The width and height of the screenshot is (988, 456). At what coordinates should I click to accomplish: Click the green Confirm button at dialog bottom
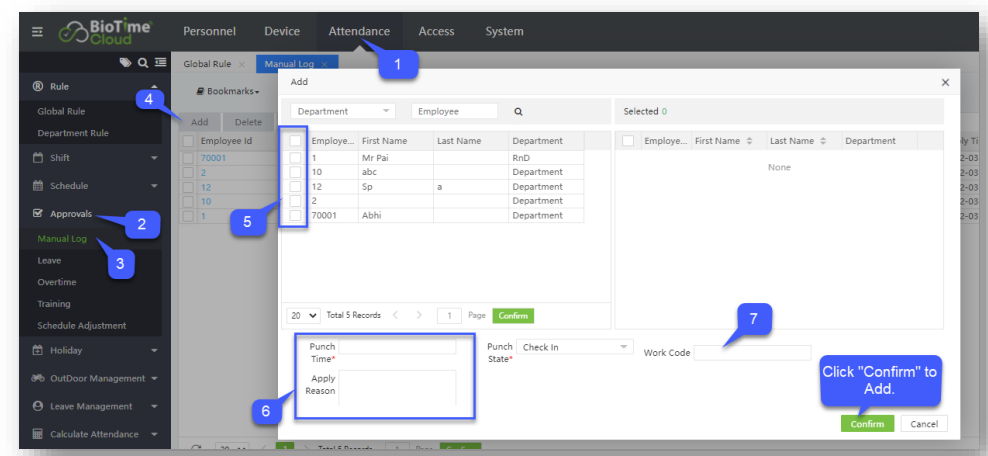coord(866,424)
